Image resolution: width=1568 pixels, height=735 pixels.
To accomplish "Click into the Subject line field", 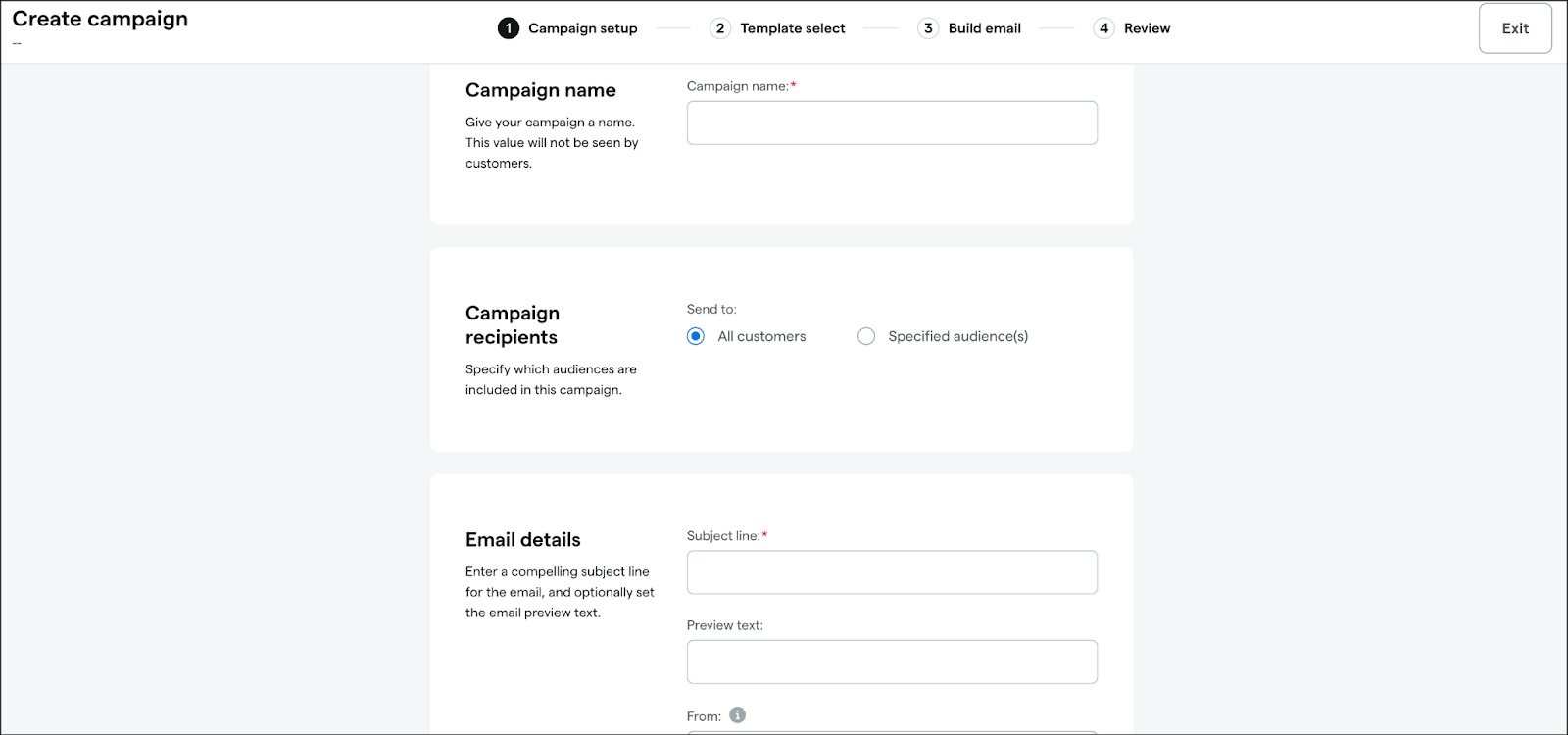I will [x=892, y=572].
